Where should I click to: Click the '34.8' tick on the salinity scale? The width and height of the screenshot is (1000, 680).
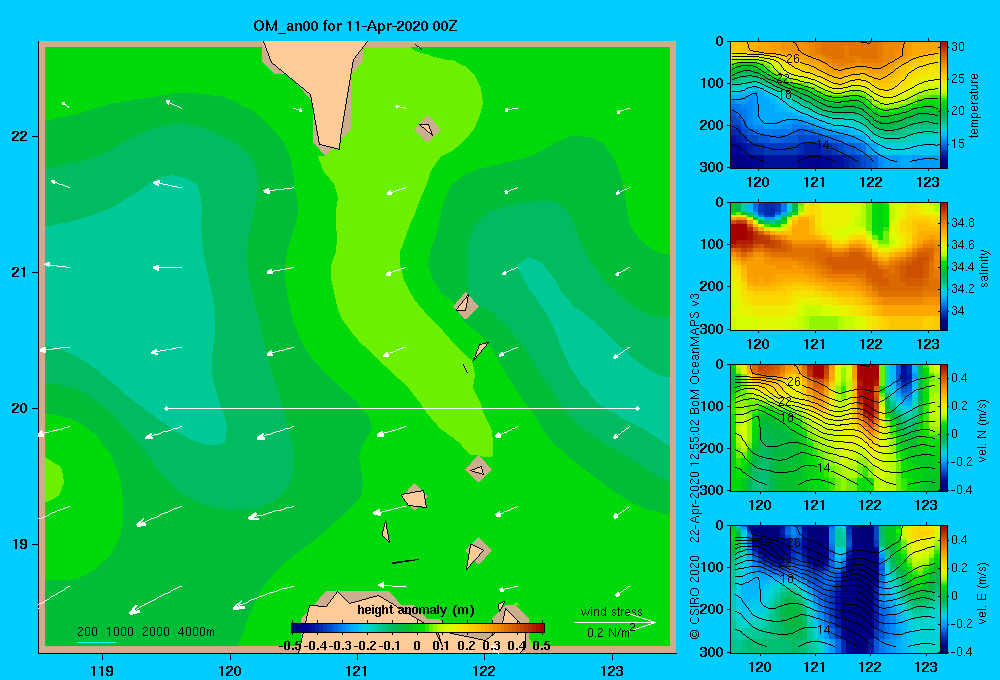[962, 223]
